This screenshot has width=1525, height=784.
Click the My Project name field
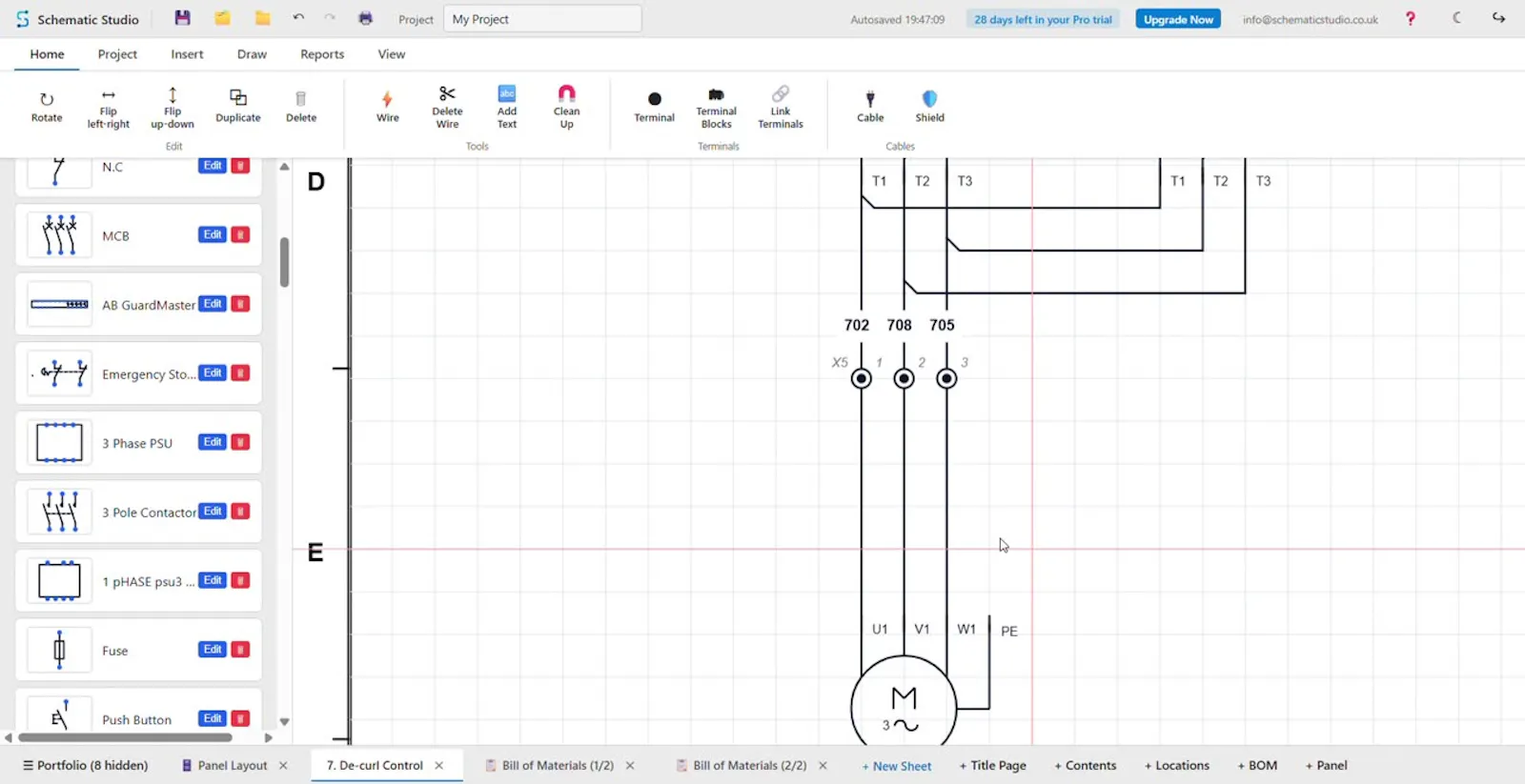(x=542, y=19)
